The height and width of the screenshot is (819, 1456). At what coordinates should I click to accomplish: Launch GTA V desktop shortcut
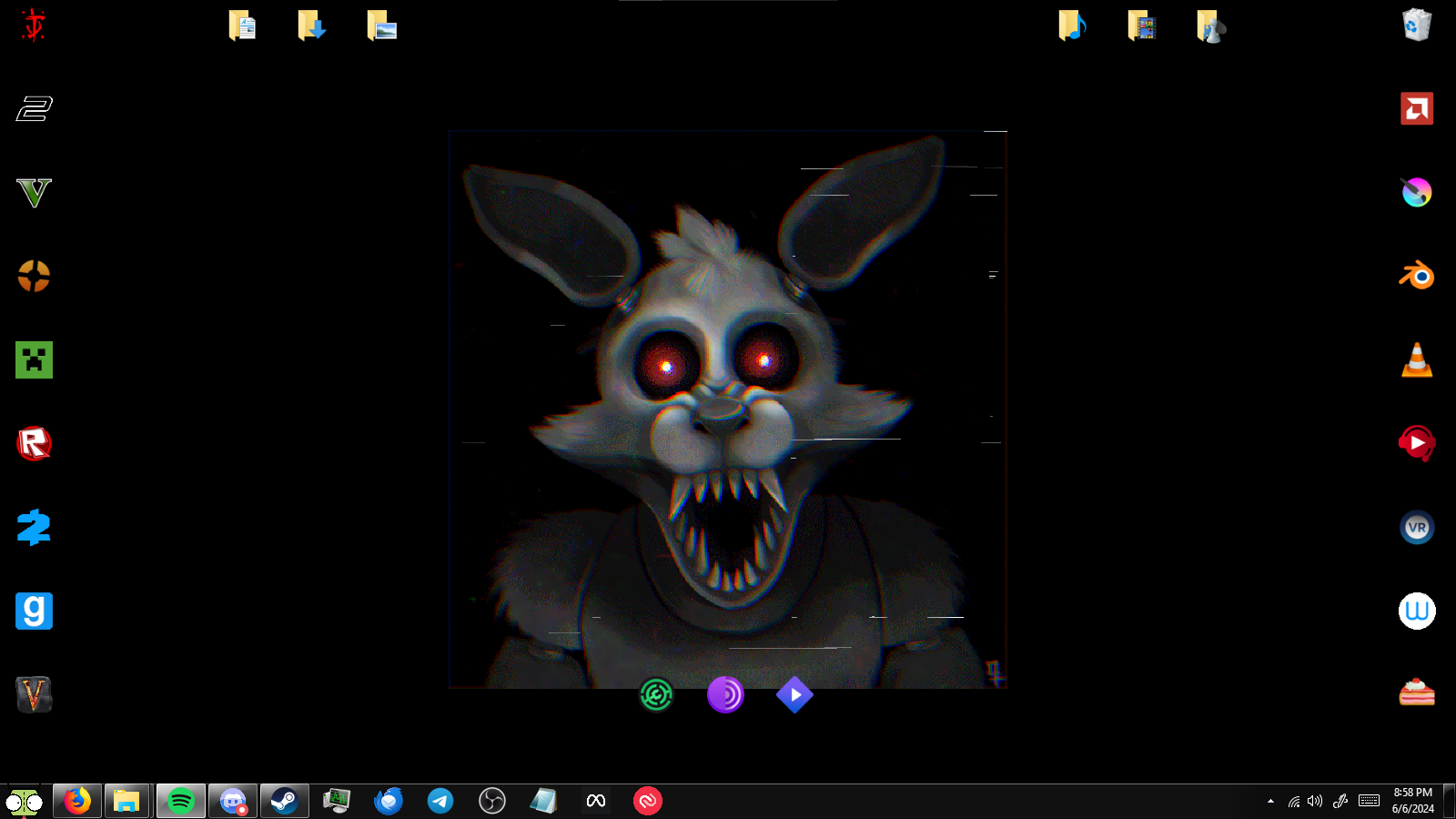[33, 193]
